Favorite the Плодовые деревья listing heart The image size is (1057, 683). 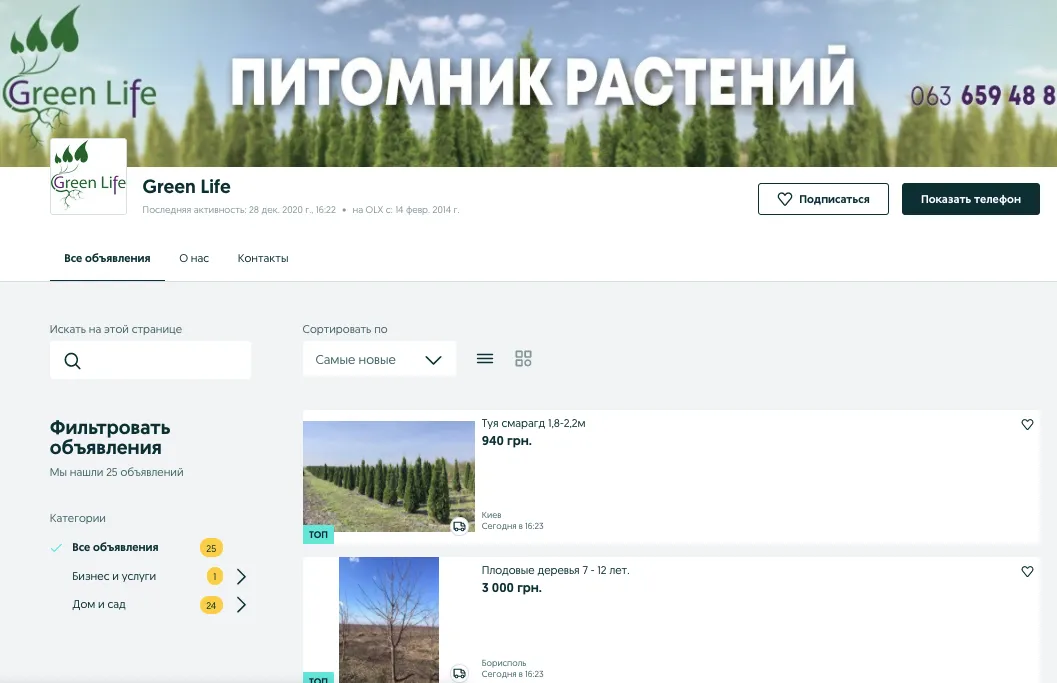(1027, 572)
